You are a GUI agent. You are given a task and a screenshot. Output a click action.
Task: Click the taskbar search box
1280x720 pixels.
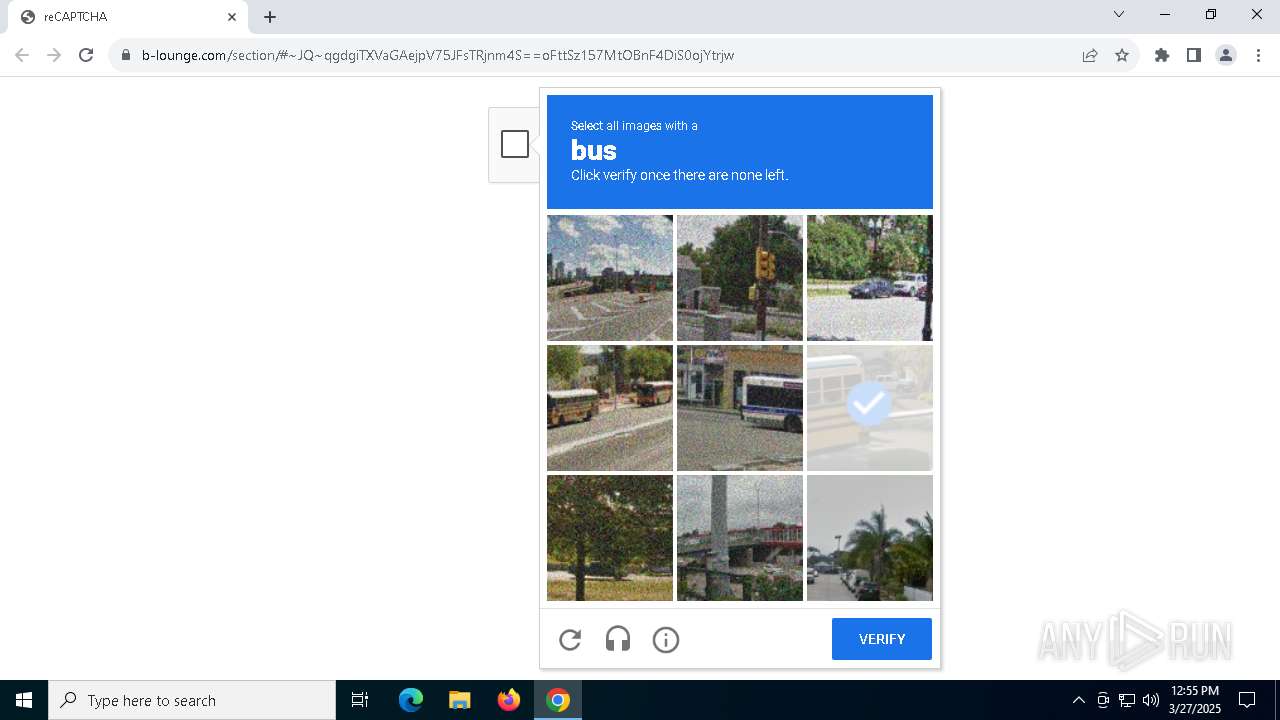click(192, 700)
